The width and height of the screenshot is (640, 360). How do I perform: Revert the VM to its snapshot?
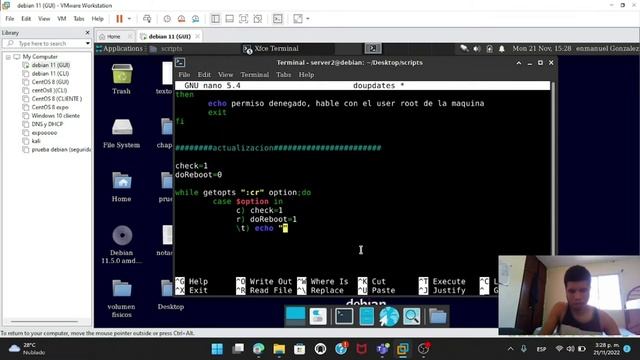coord(181,19)
